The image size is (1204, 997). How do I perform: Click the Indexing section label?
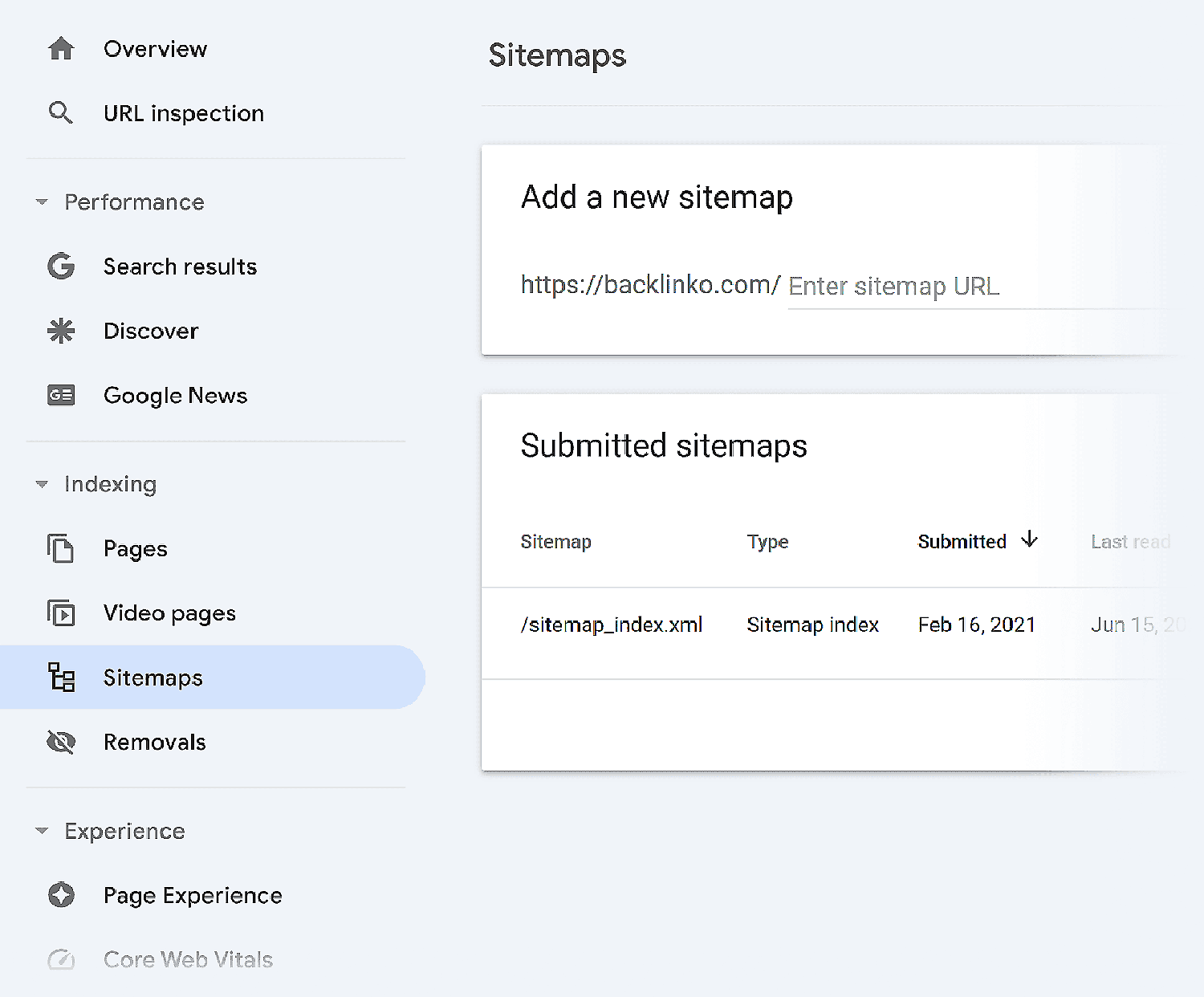(110, 484)
